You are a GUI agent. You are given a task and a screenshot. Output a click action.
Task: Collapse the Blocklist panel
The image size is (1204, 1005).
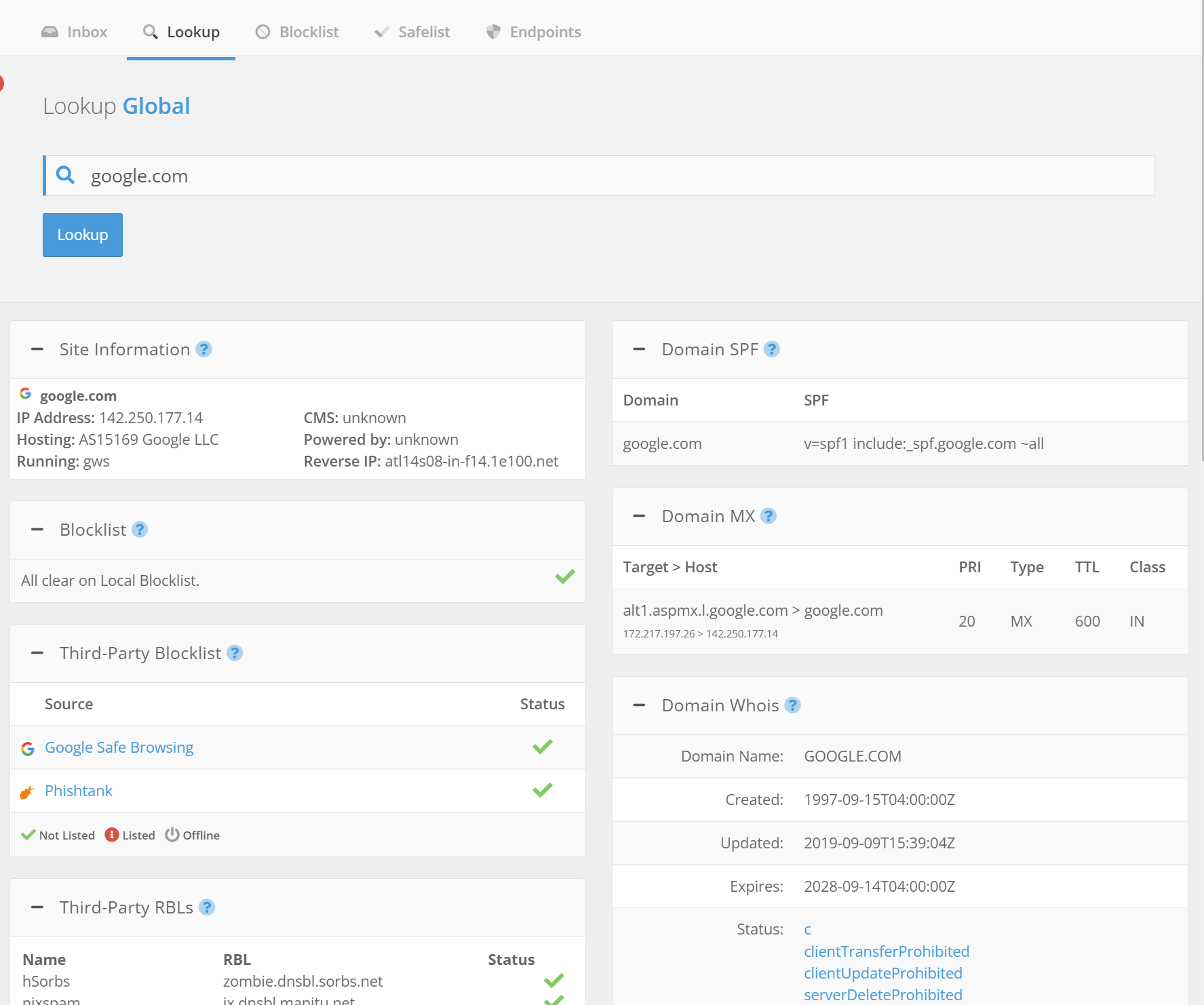[x=37, y=530]
